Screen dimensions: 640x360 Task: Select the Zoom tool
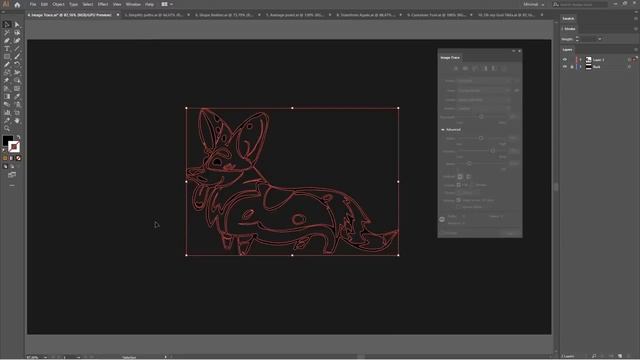point(7,128)
